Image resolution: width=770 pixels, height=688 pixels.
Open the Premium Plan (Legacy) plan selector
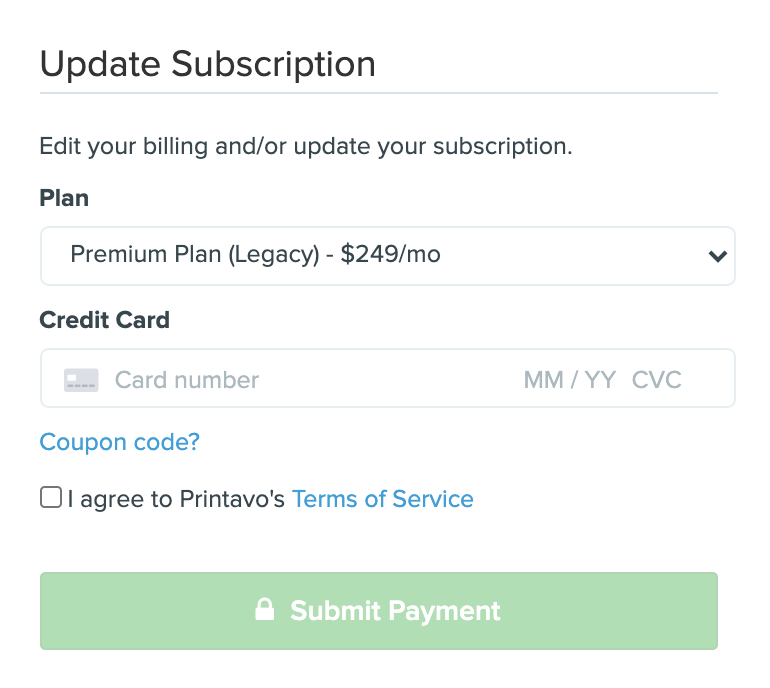[x=387, y=256]
